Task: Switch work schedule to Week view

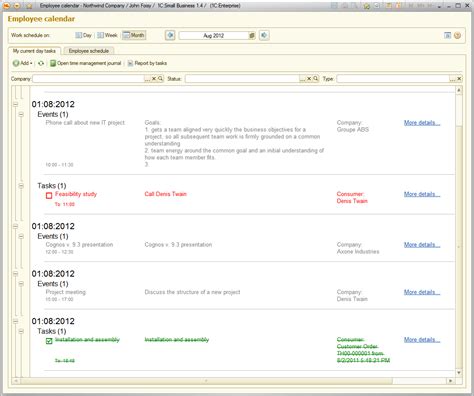Action: [x=107, y=35]
